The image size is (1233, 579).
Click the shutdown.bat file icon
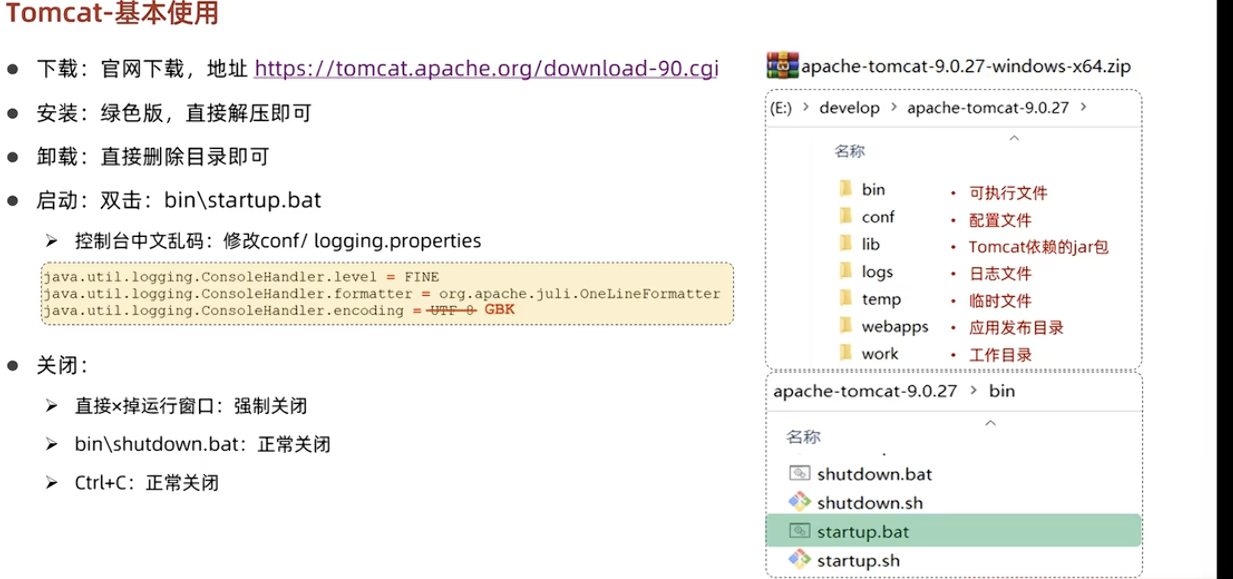click(x=799, y=474)
